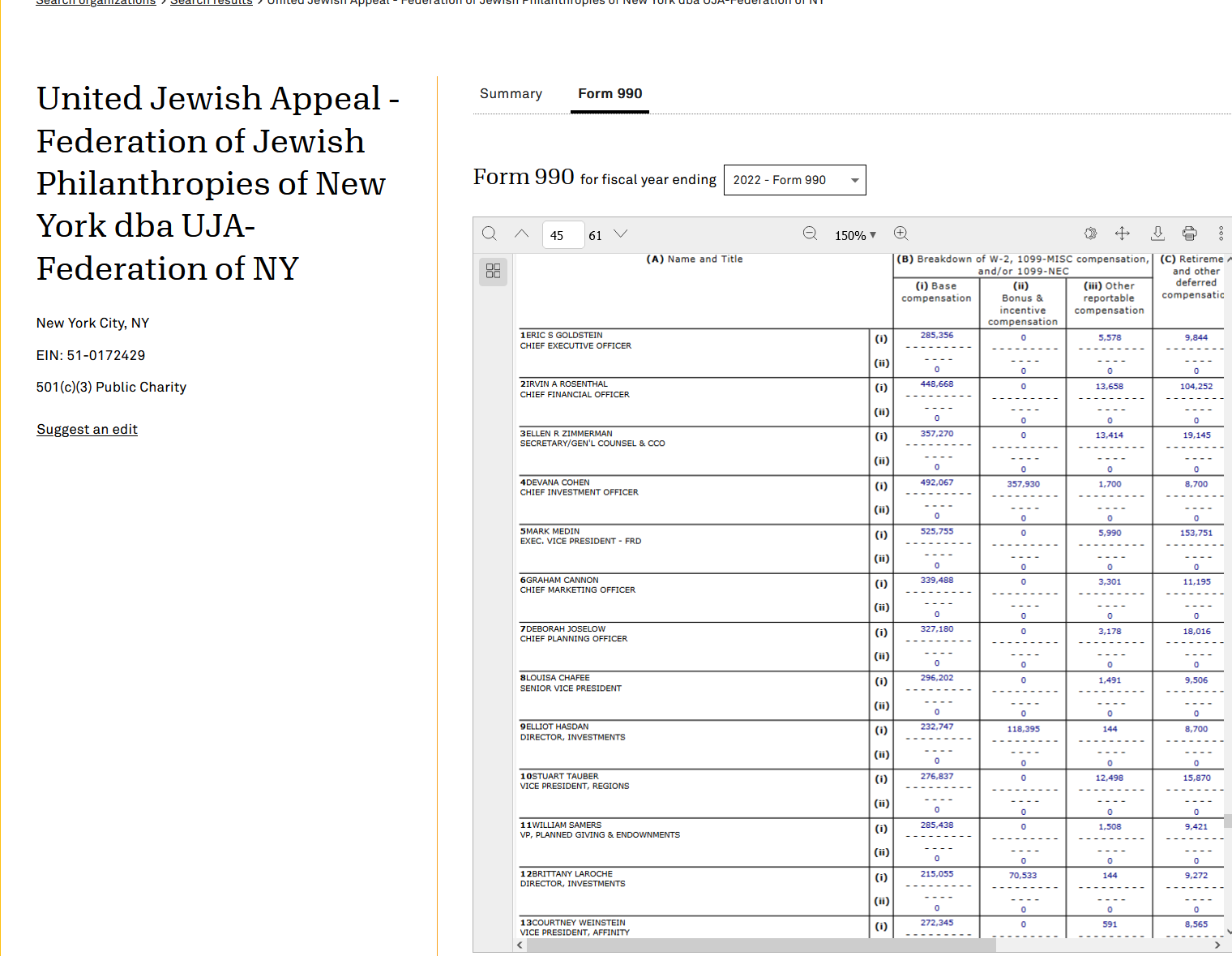Open the fiscal year 2022 - Form 990 dropdown

point(794,180)
